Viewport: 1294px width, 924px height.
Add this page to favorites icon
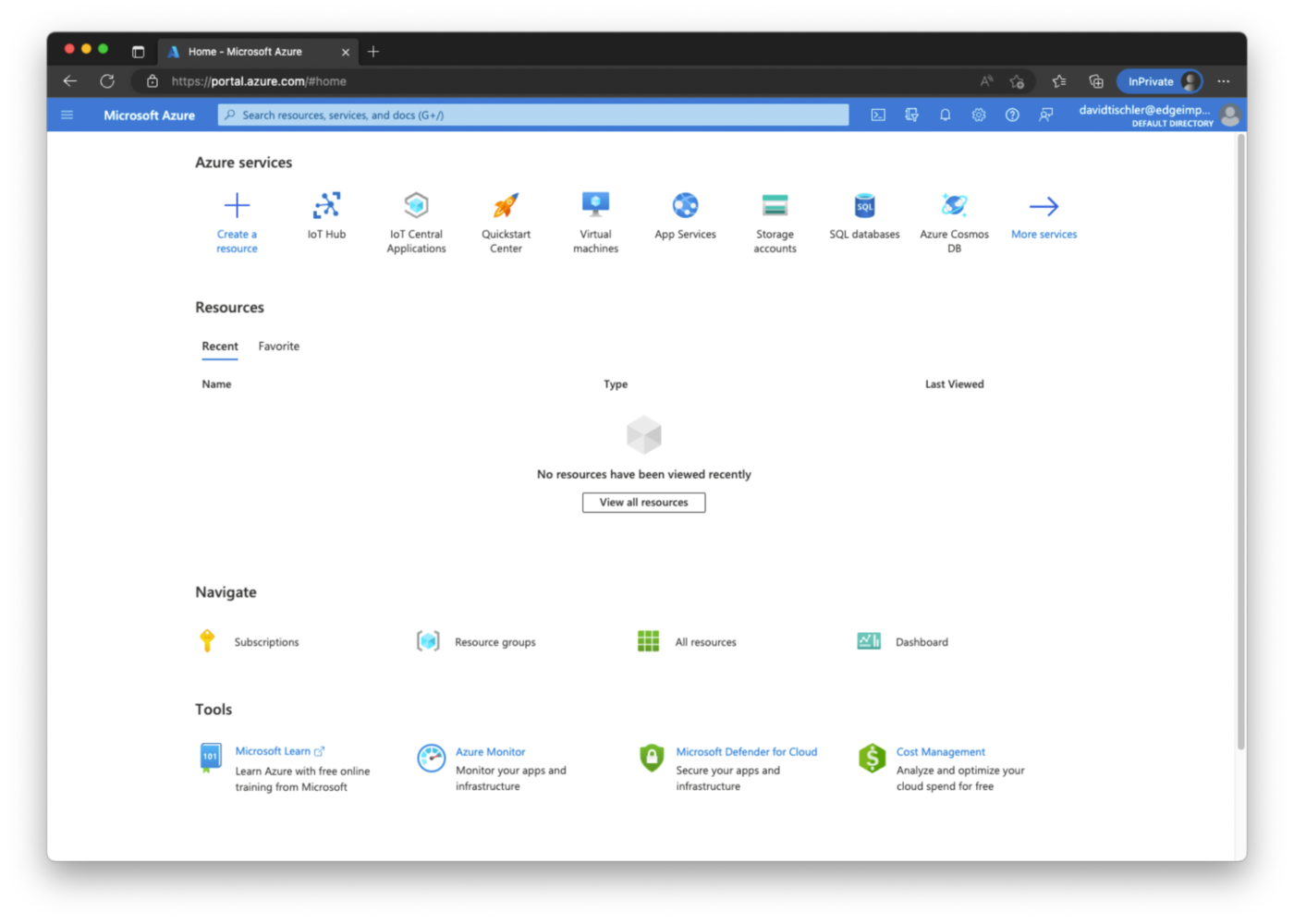[1017, 81]
